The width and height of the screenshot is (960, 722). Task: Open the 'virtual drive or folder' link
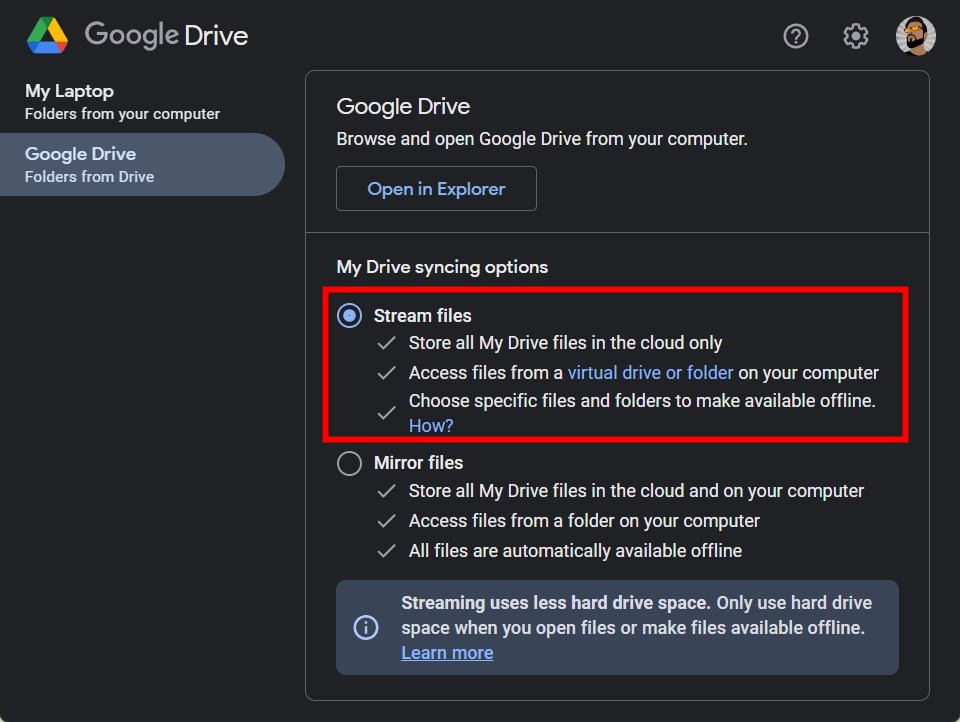651,372
